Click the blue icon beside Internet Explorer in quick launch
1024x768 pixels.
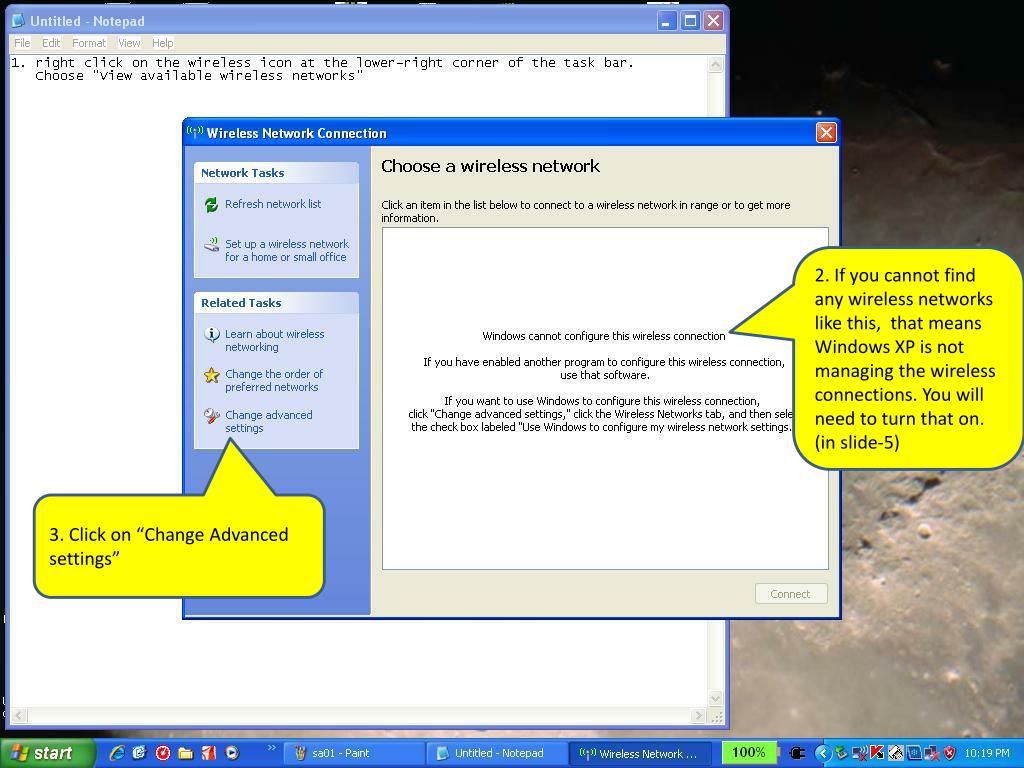tap(139, 753)
